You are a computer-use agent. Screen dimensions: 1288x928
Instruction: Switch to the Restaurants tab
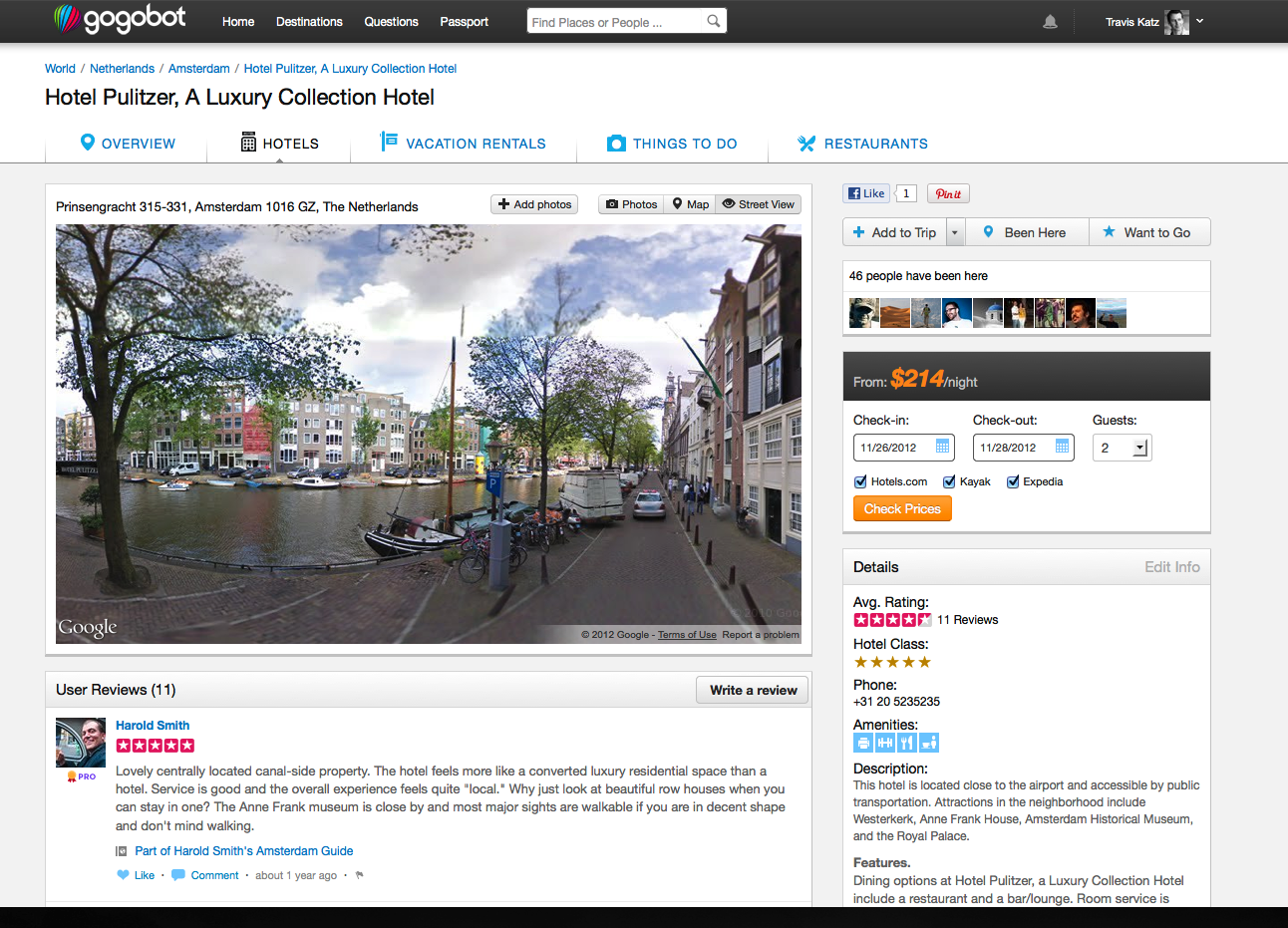coord(863,144)
